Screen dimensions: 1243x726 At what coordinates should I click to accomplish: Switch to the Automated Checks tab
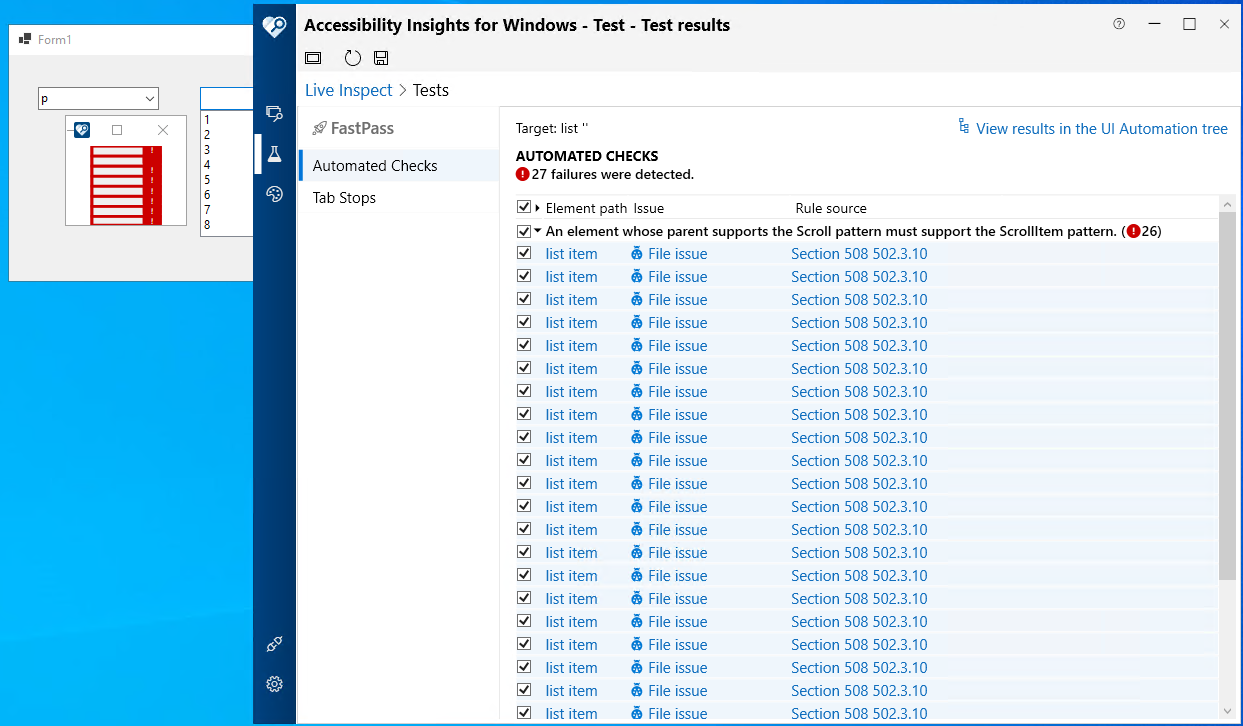(398, 166)
